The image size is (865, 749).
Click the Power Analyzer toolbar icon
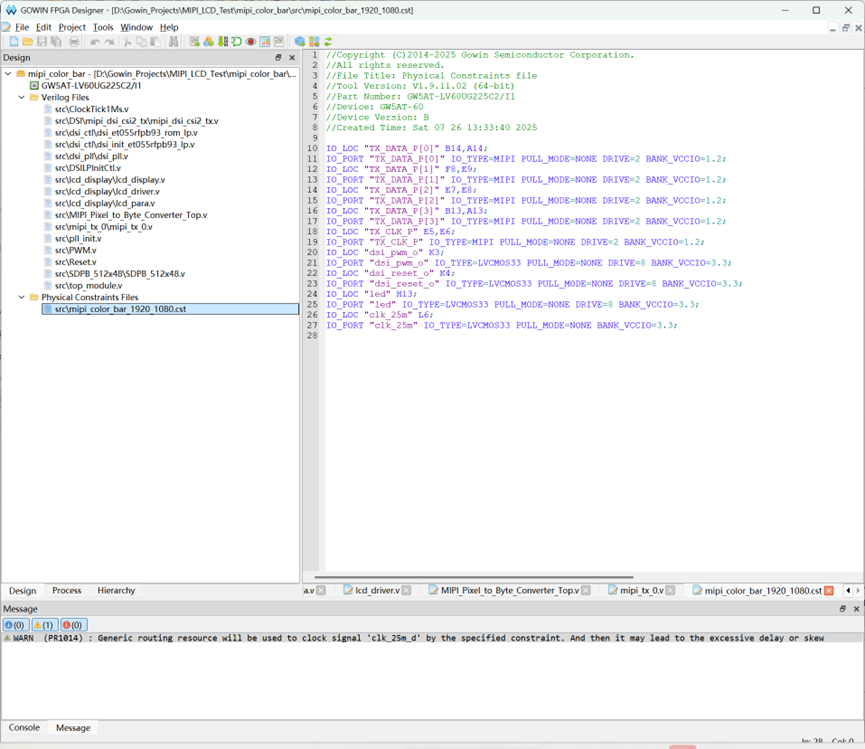[279, 42]
